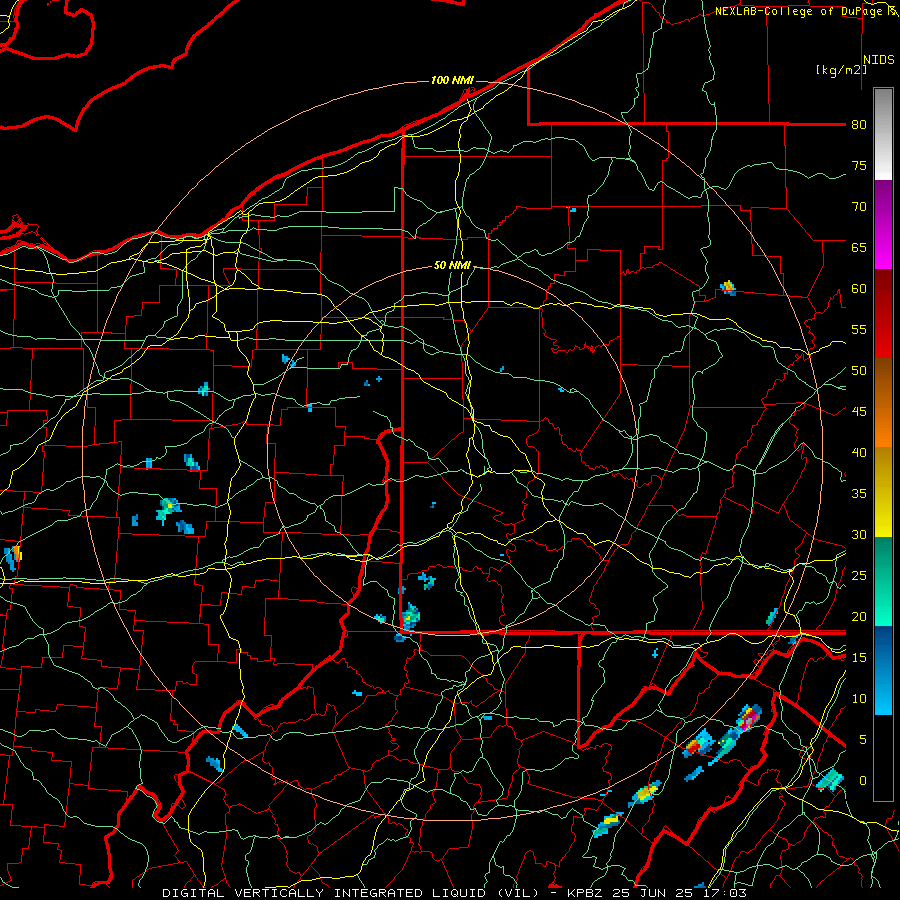Click the 100 NMI range ring label
This screenshot has width=900, height=900.
pyautogui.click(x=452, y=80)
